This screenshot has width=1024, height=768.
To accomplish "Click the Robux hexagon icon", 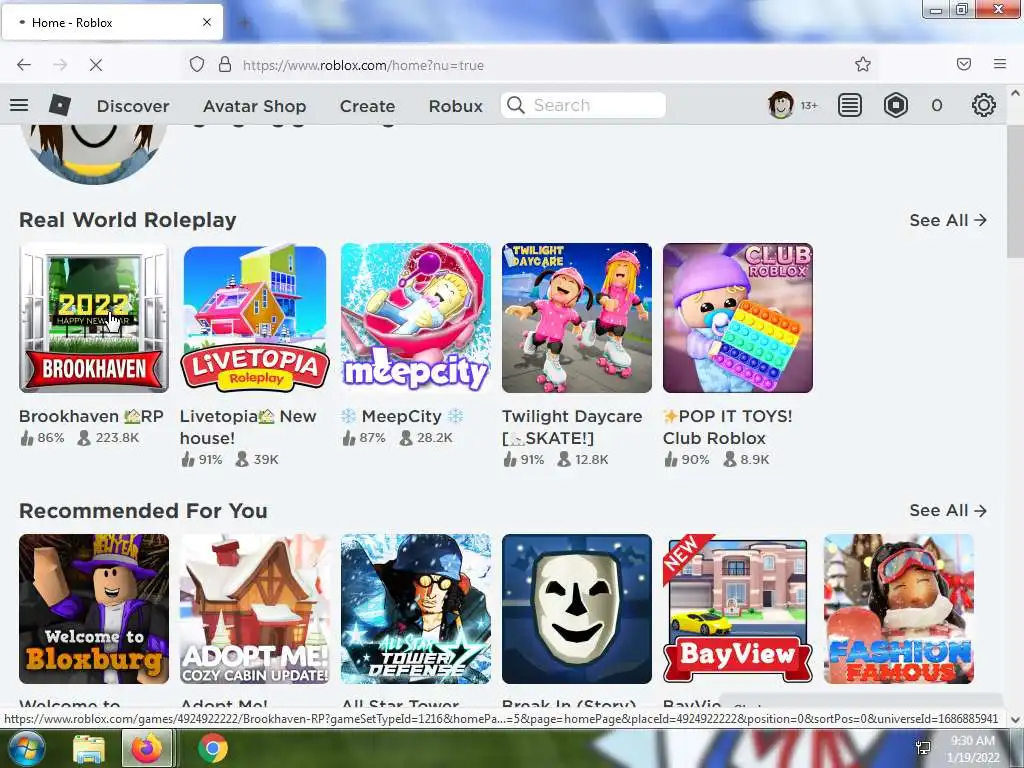I will pos(895,105).
